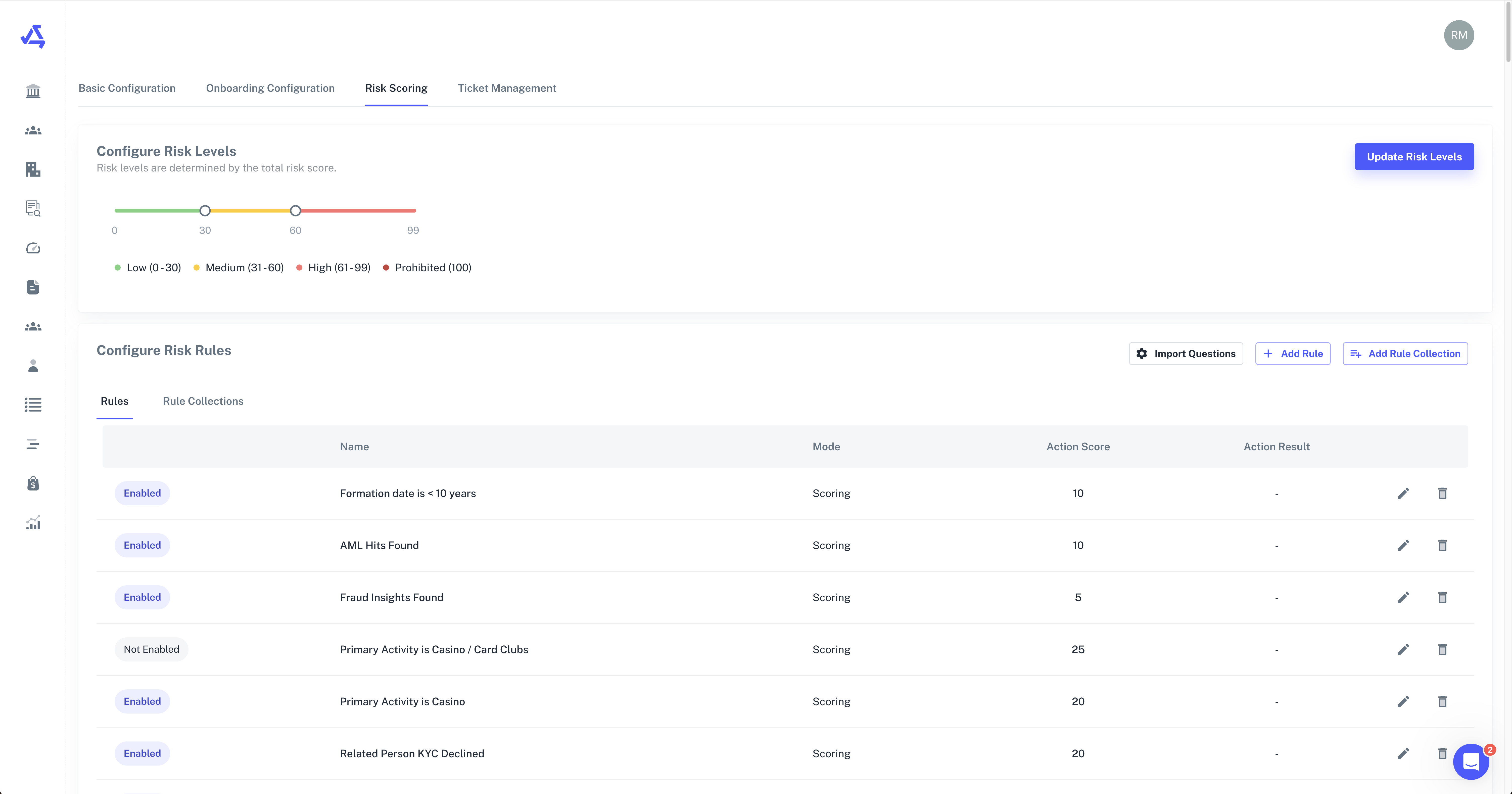1512x794 pixels.
Task: Edit the Related Person KYC Declined rule
Action: pos(1403,754)
